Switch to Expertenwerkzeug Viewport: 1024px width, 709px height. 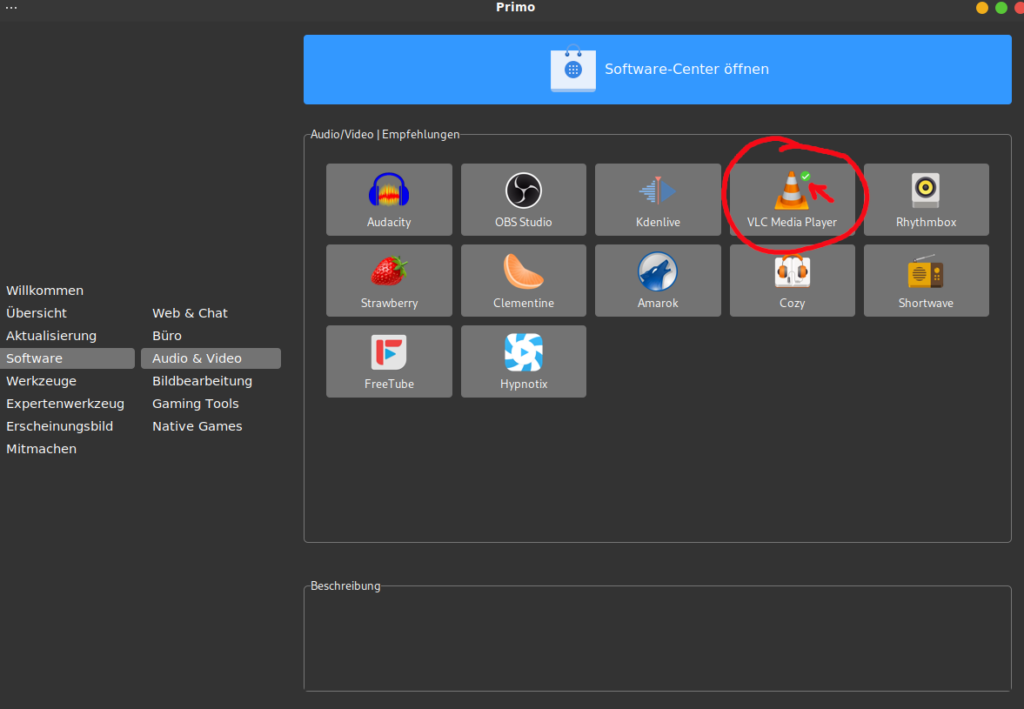pos(65,403)
